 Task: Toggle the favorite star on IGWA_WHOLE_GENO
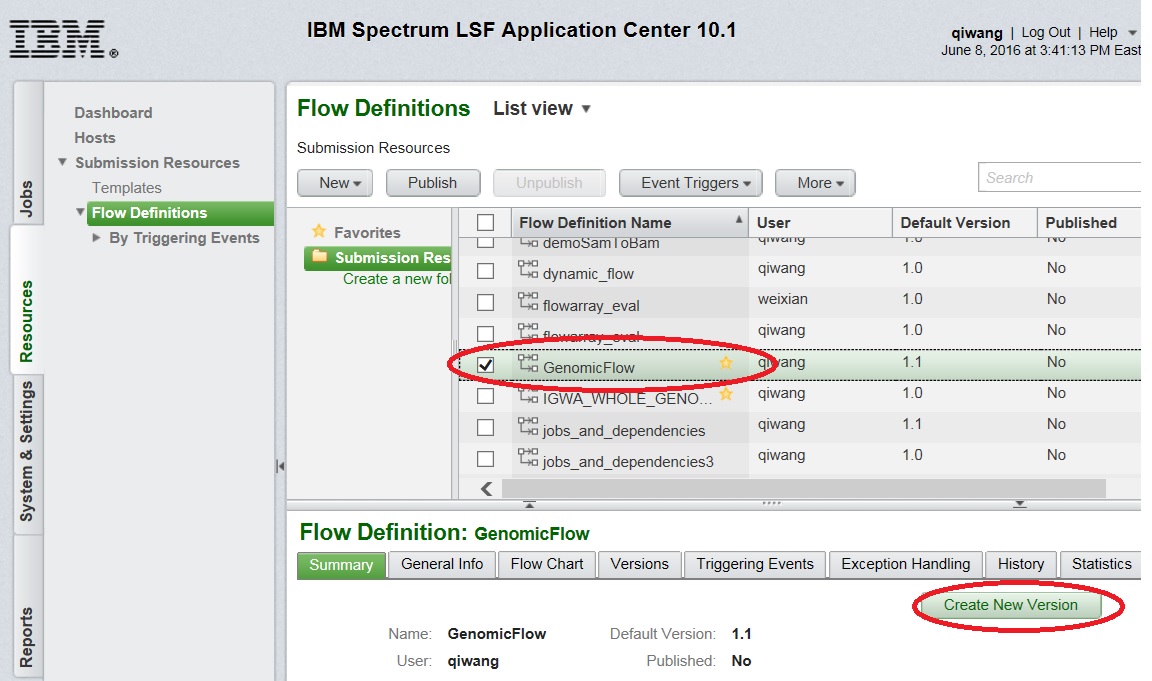pos(726,394)
